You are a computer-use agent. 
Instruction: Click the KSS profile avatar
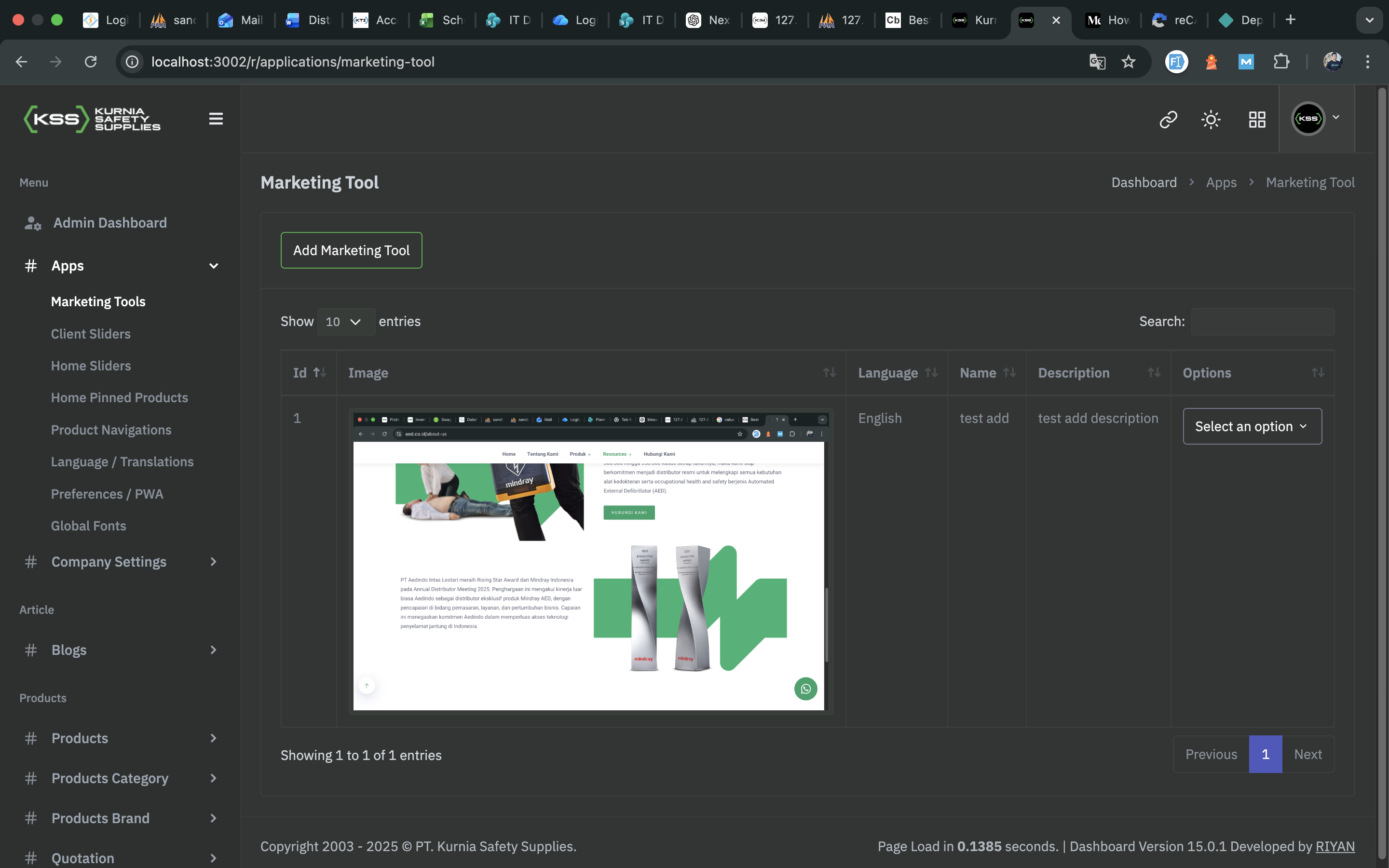1308,119
